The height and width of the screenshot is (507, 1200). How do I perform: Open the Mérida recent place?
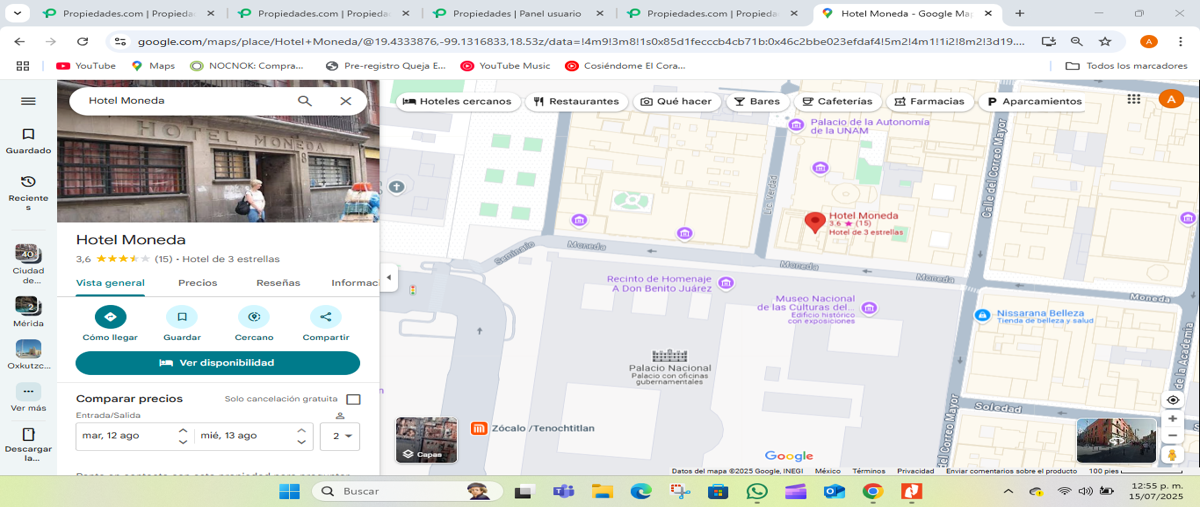click(x=28, y=311)
